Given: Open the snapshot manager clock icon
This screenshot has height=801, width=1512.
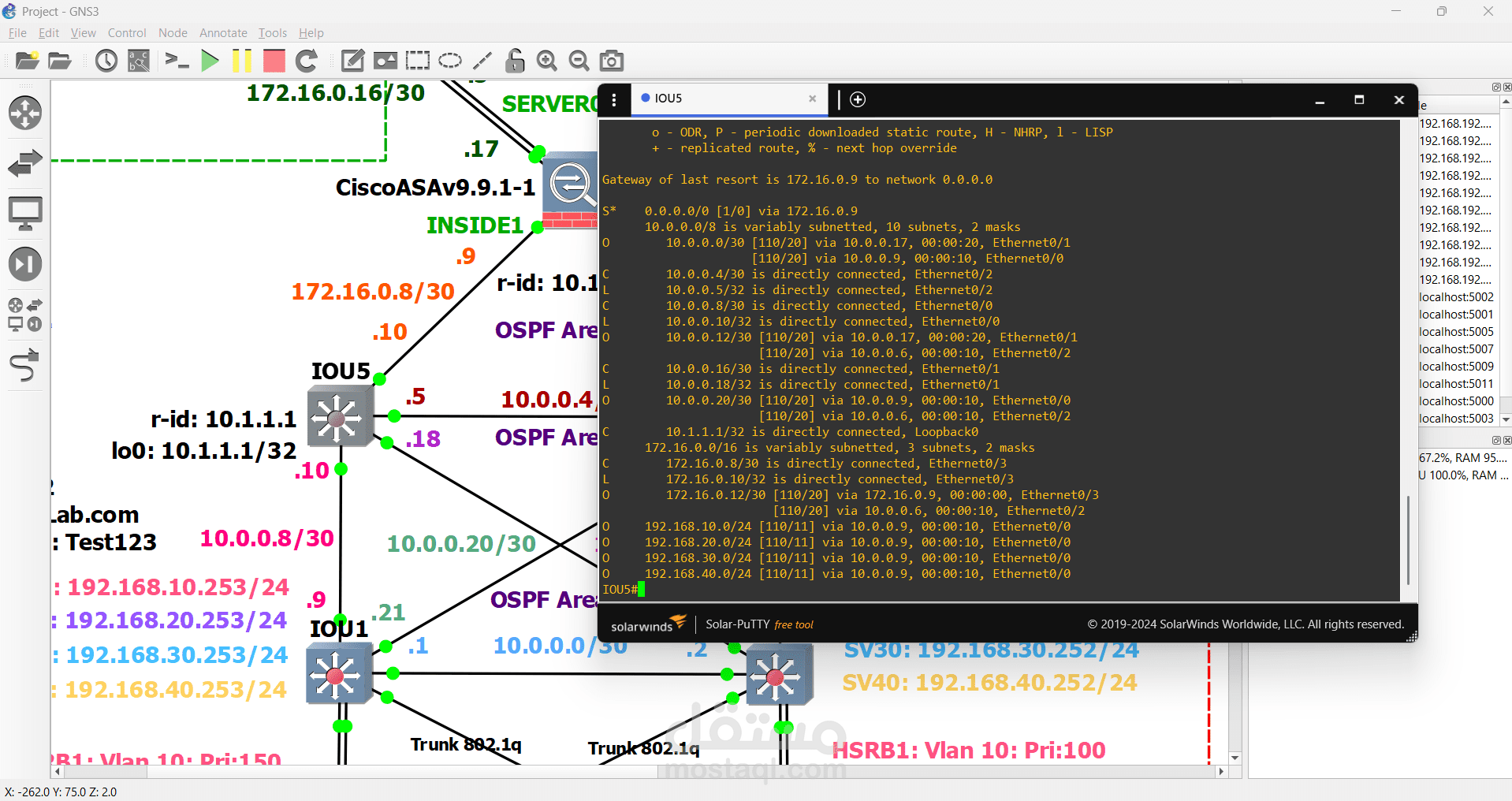Looking at the screenshot, I should [x=106, y=61].
